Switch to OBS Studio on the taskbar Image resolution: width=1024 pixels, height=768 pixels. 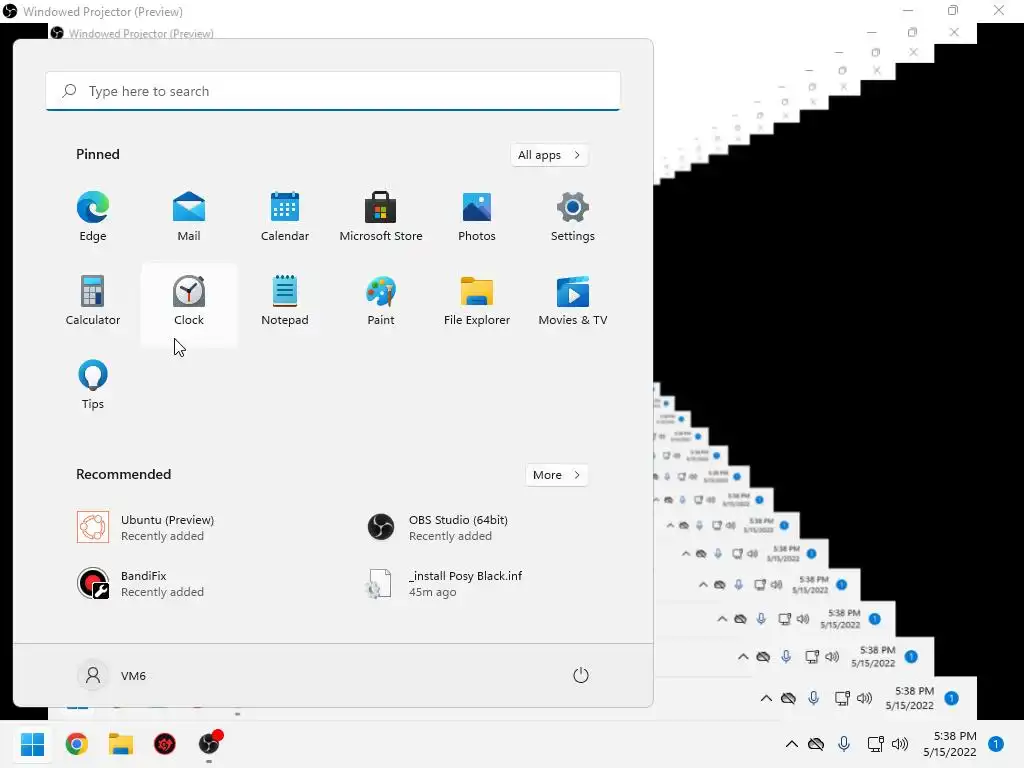click(210, 744)
